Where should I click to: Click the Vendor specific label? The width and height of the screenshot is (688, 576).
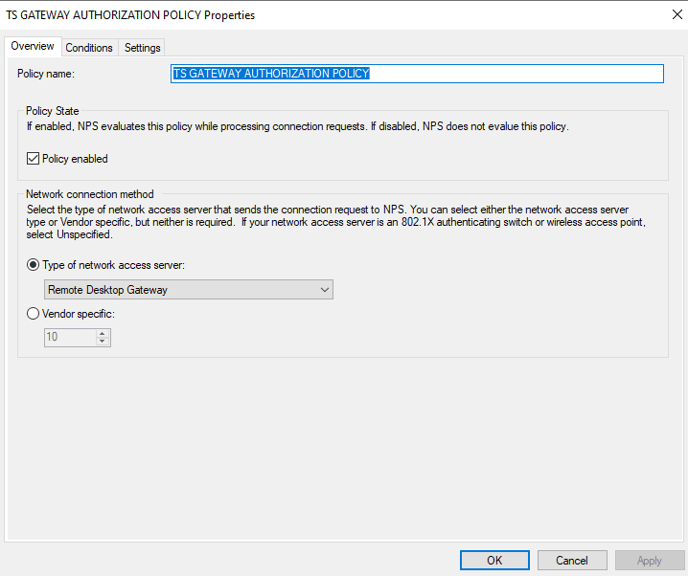coord(78,314)
